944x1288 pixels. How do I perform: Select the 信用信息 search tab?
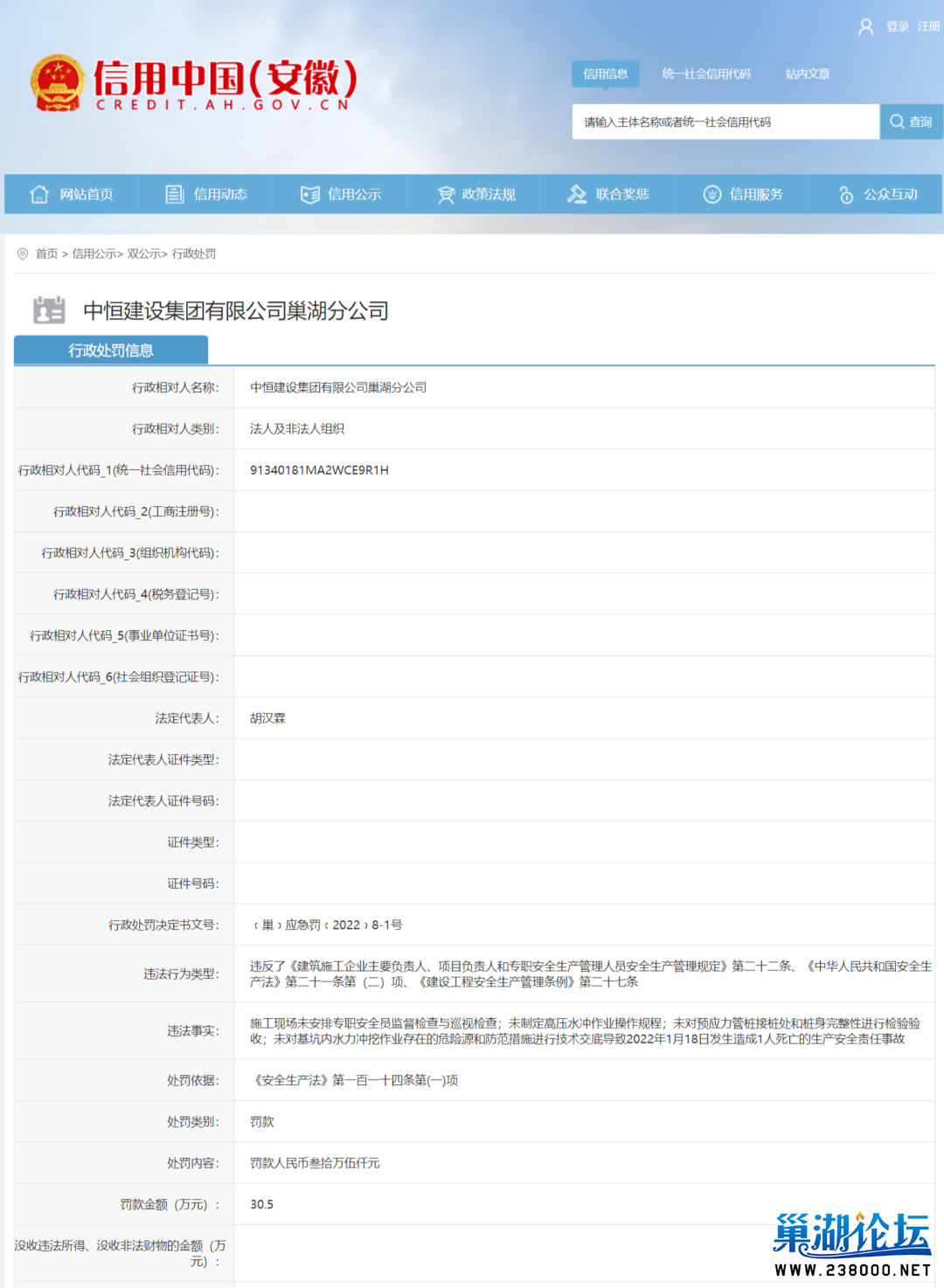[606, 73]
